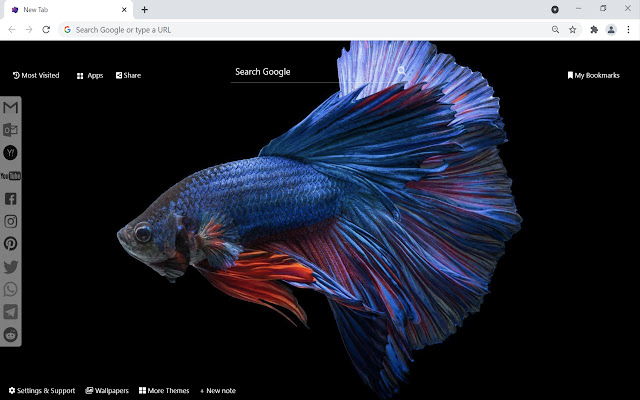
Task: Add a New note
Action: (218, 391)
